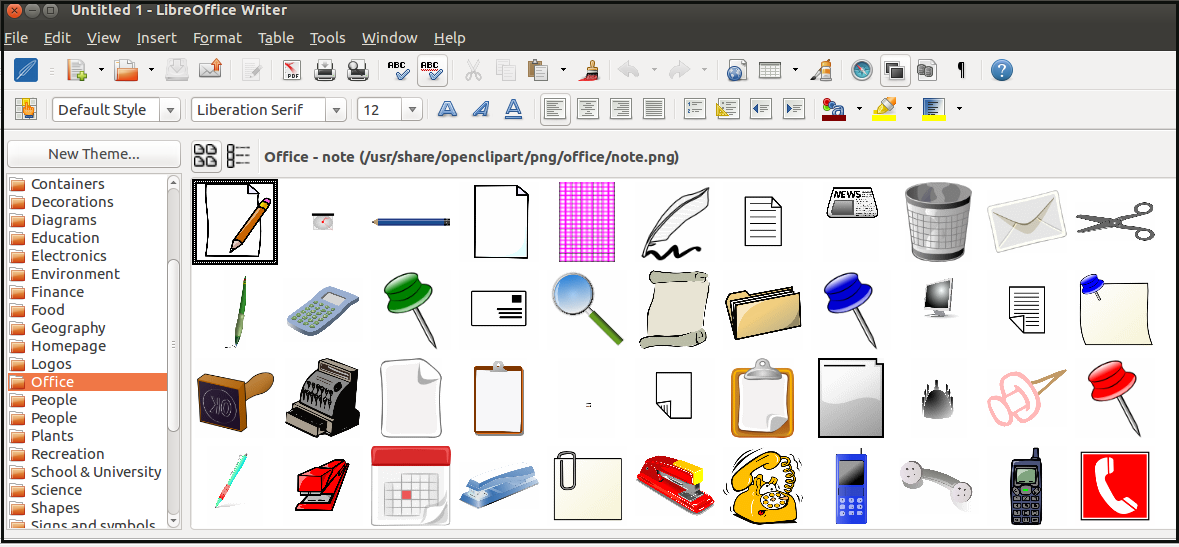The height and width of the screenshot is (547, 1179).
Task: Insert a Hyperlink using globe icon
Action: 736,71
